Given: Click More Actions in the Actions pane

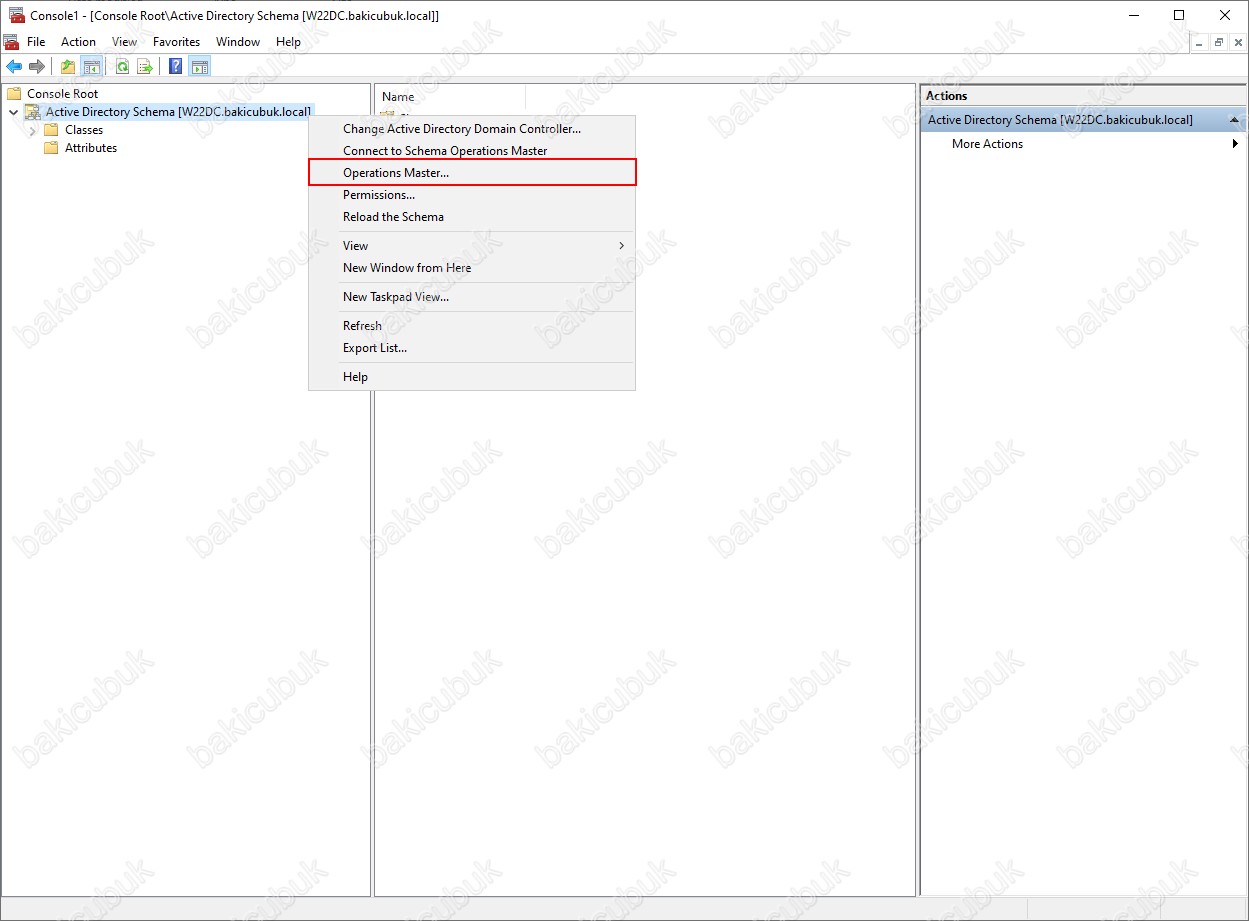Looking at the screenshot, I should click(987, 144).
